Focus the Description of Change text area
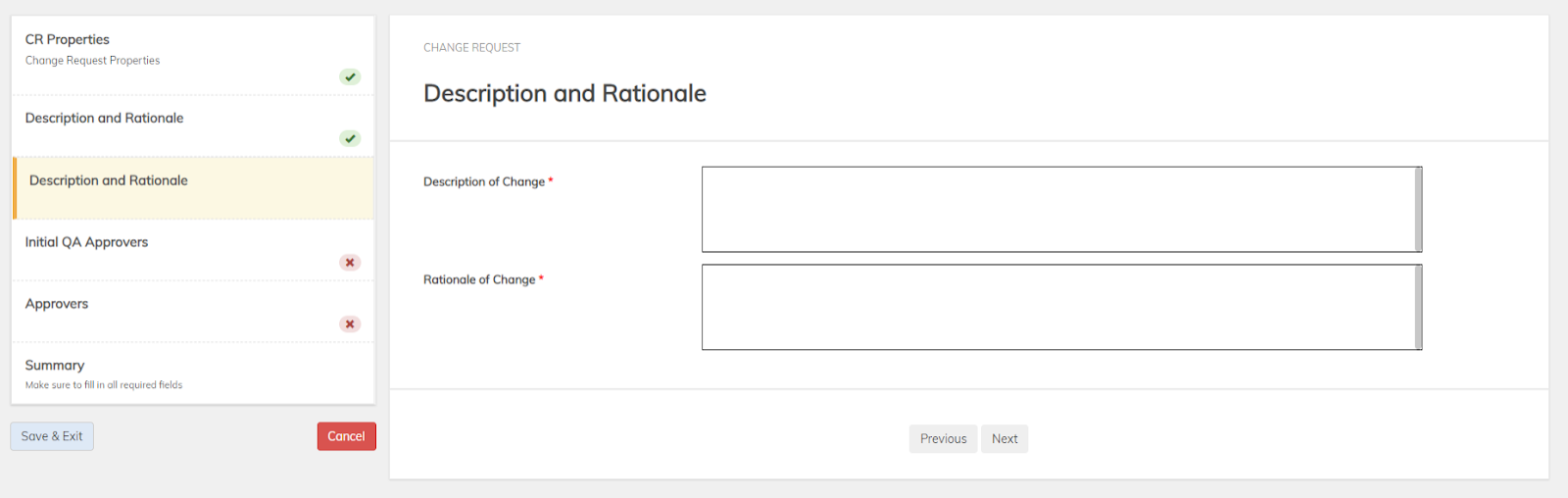The image size is (1568, 498). coord(1058,209)
